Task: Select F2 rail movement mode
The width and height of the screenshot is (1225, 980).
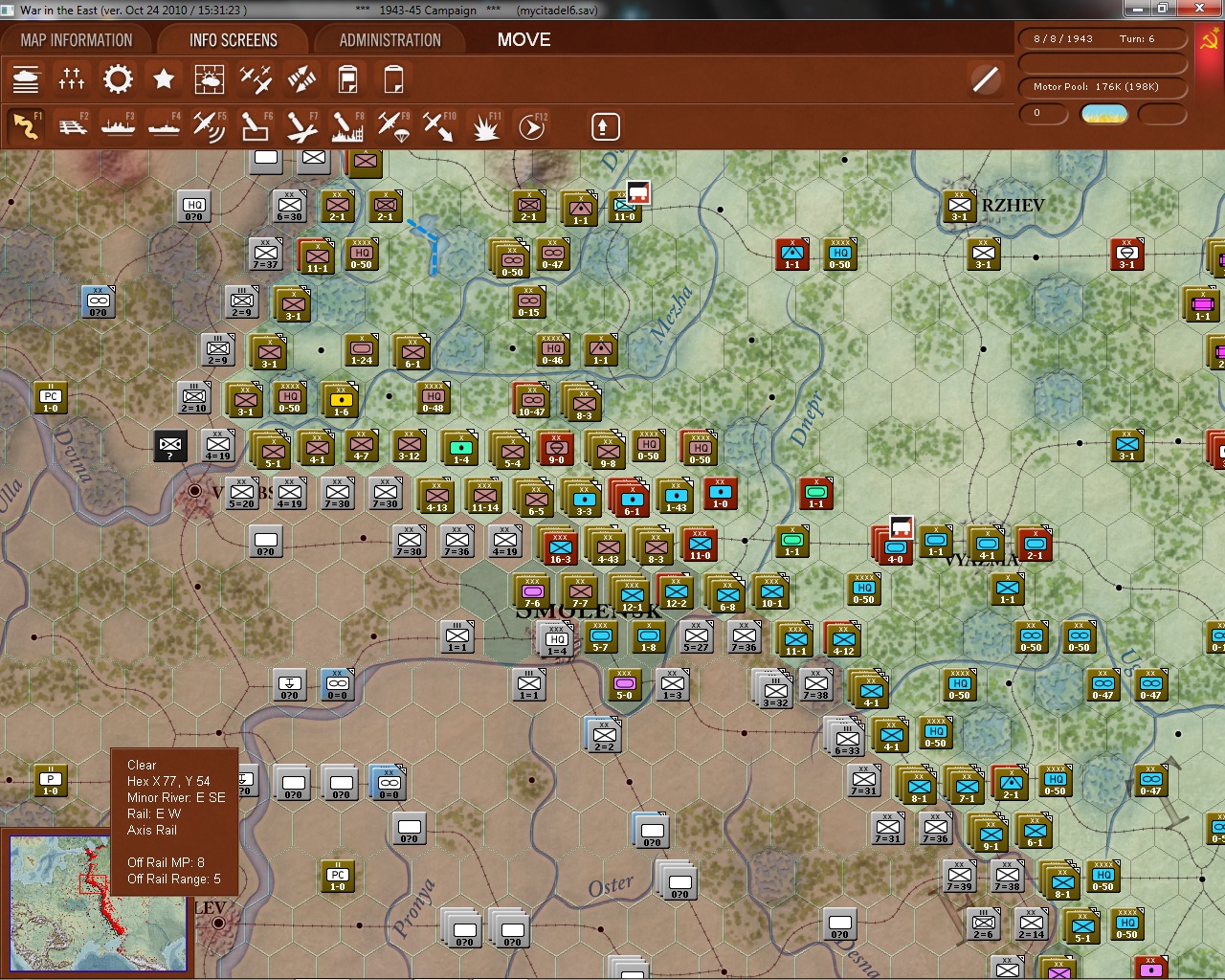Action: click(72, 126)
